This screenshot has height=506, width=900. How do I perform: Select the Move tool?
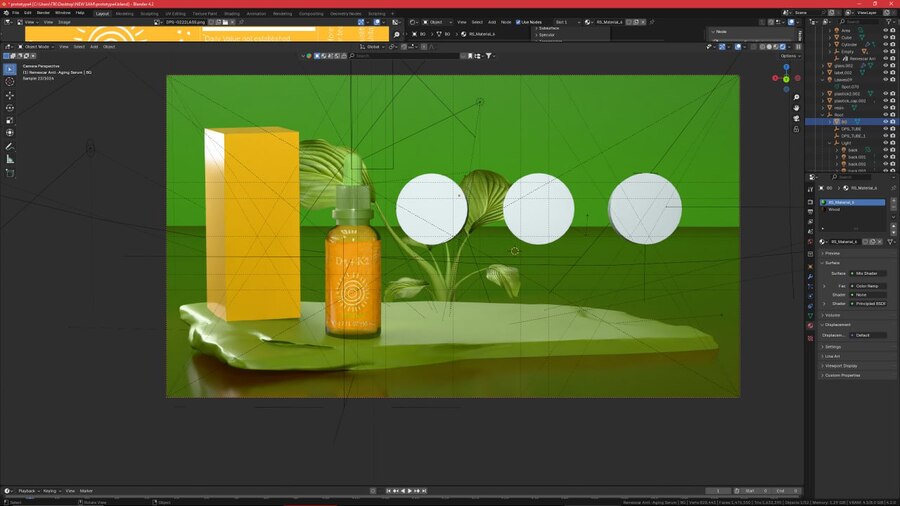10,95
